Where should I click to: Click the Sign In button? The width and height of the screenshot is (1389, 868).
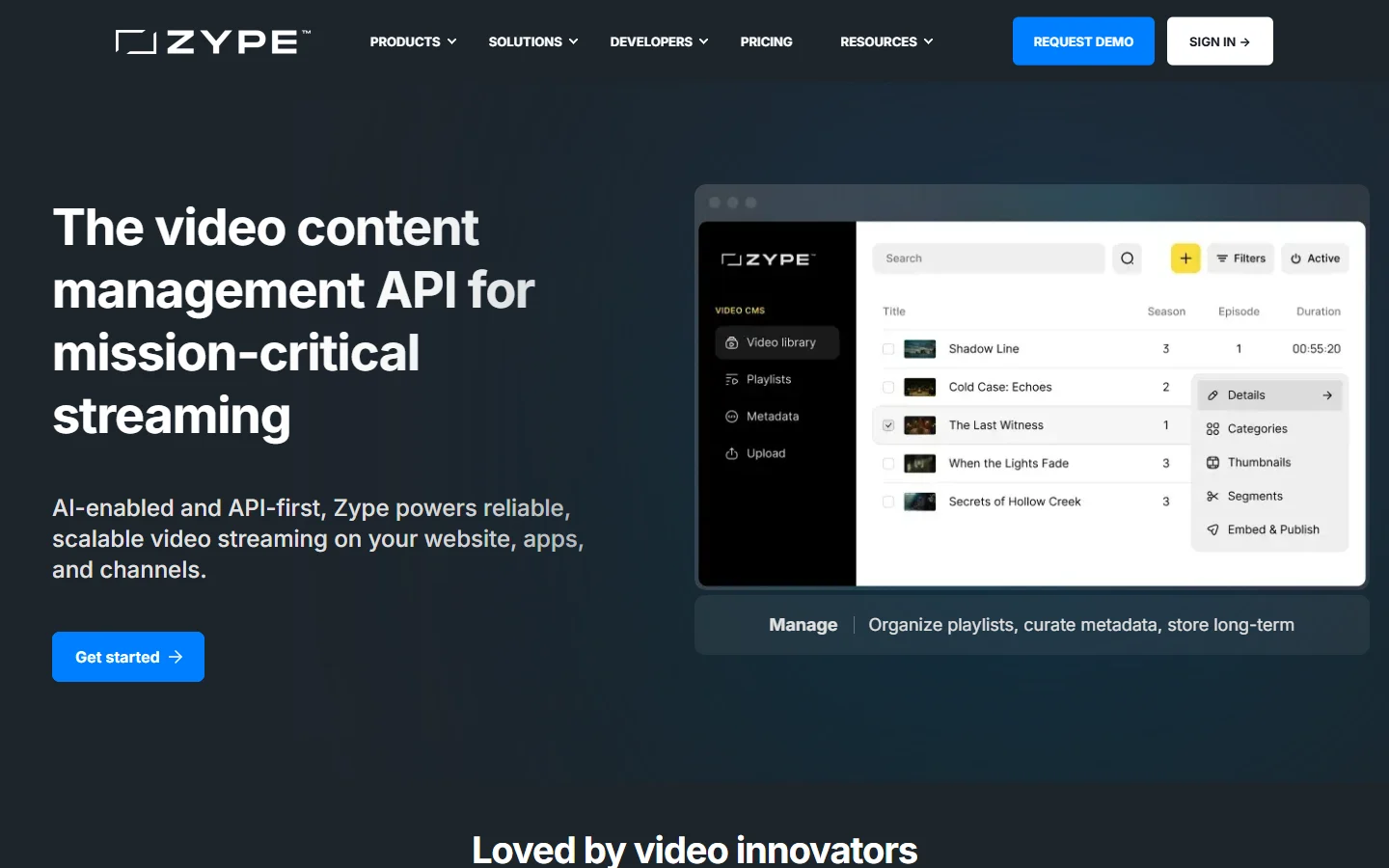tap(1219, 41)
